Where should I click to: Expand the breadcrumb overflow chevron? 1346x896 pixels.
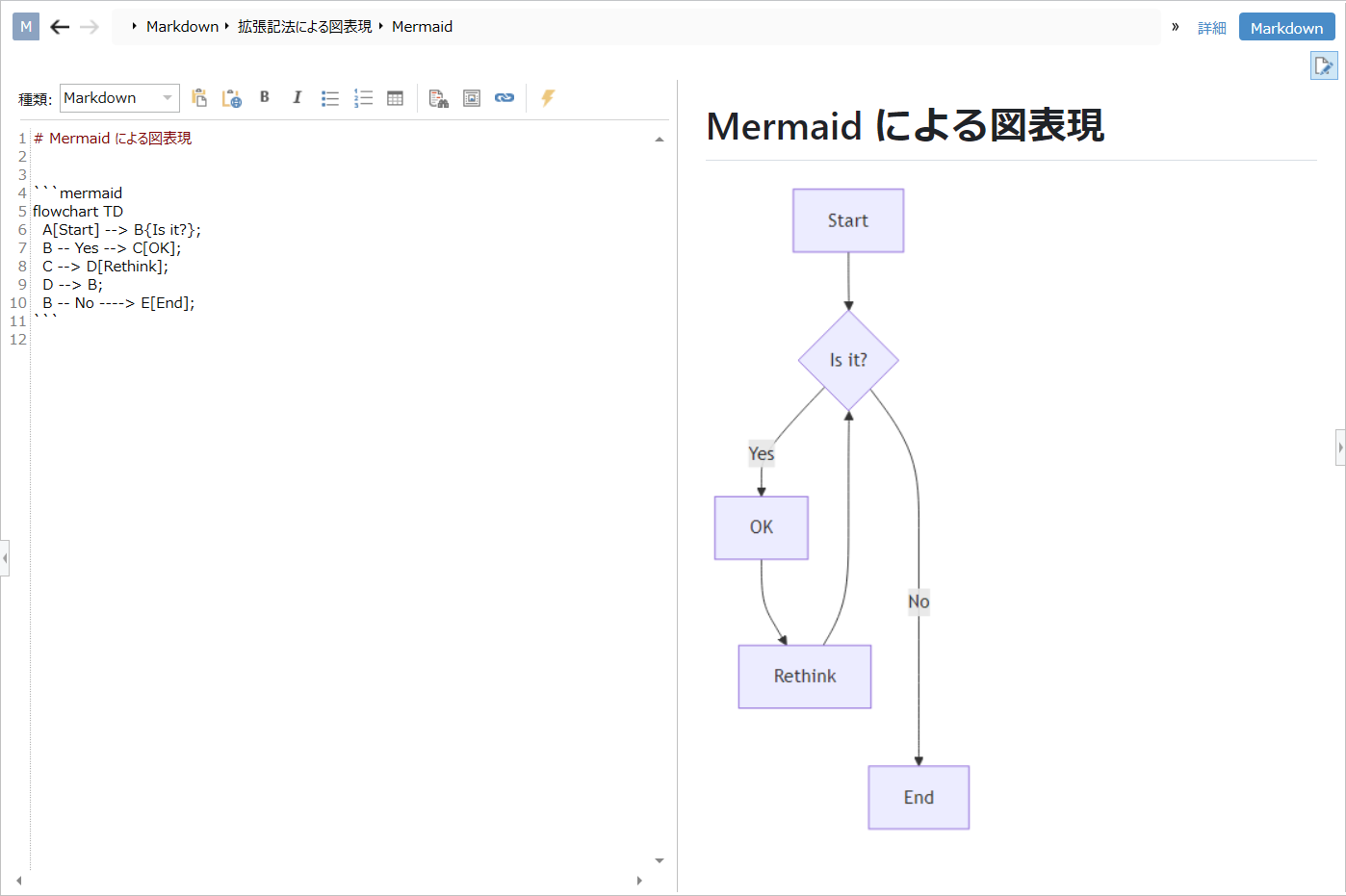click(x=1176, y=27)
